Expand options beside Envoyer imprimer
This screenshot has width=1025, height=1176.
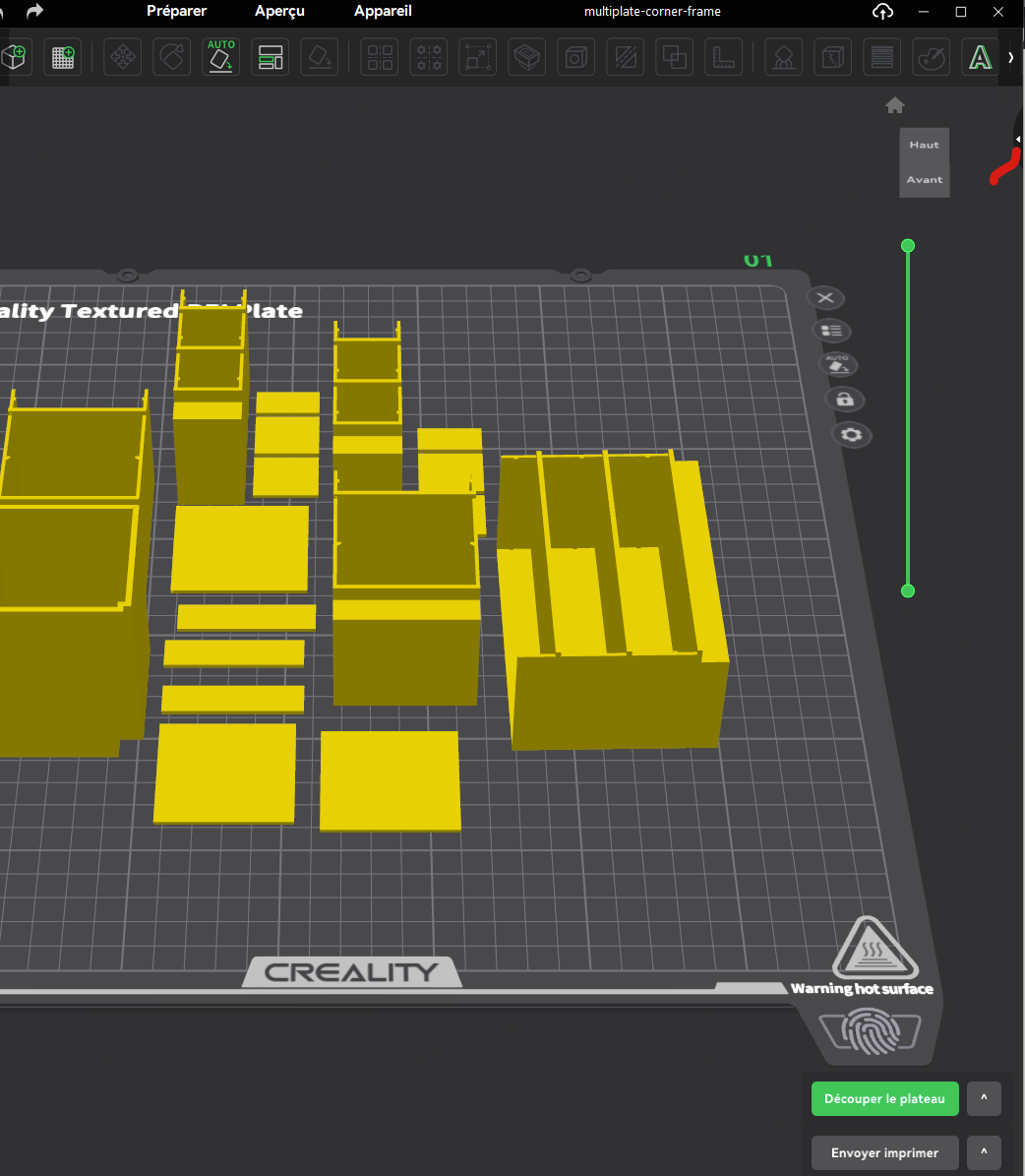(x=984, y=1152)
